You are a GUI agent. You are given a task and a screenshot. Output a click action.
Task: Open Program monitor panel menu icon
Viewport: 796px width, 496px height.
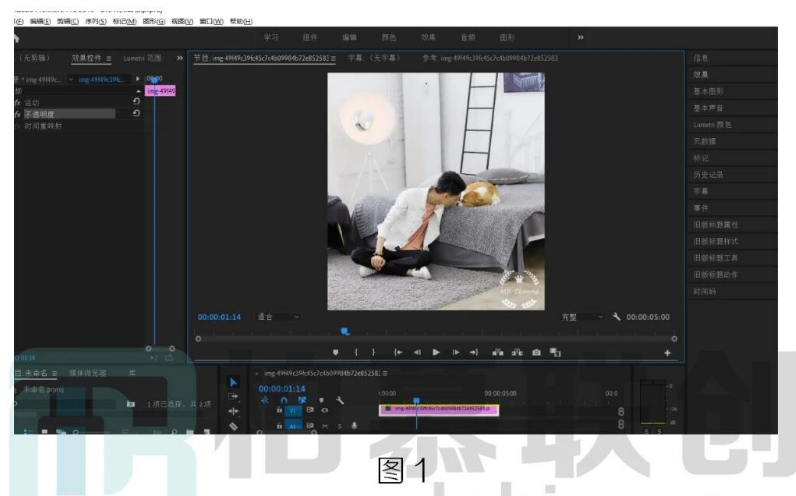334,58
